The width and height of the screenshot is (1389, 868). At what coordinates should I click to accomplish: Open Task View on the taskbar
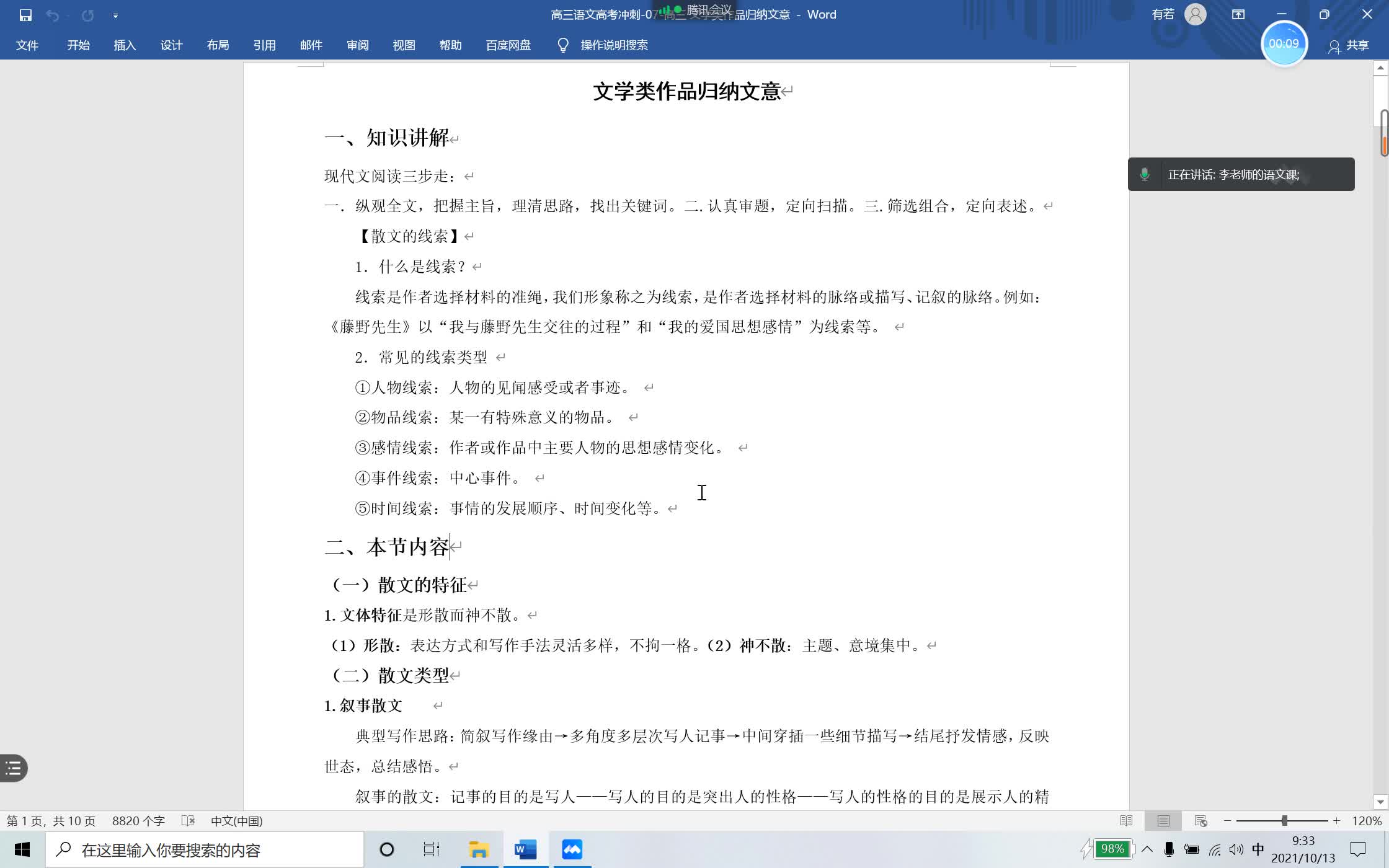coord(432,849)
